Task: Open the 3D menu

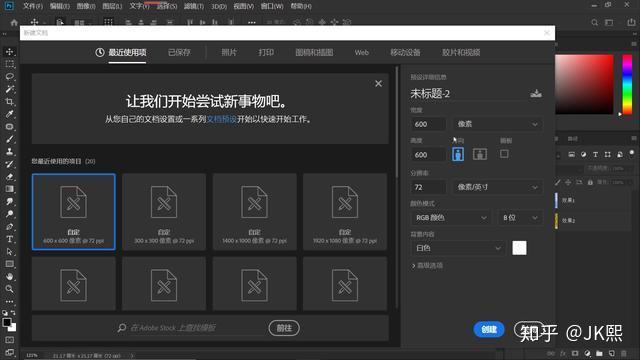Action: click(219, 6)
